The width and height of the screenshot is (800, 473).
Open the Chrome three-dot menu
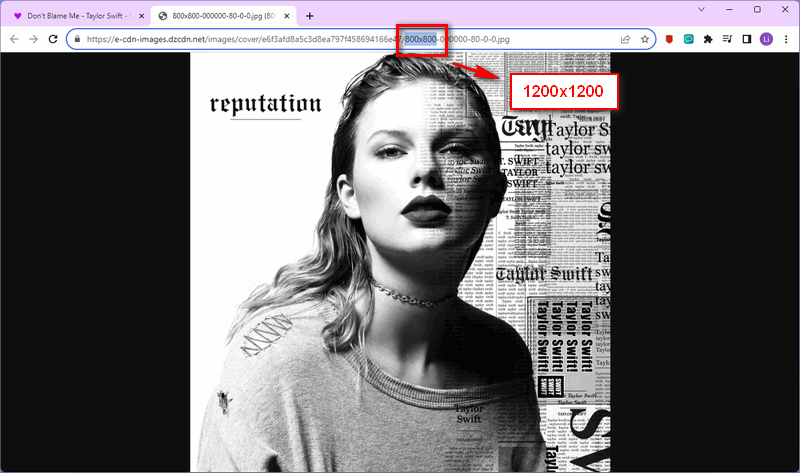786,39
